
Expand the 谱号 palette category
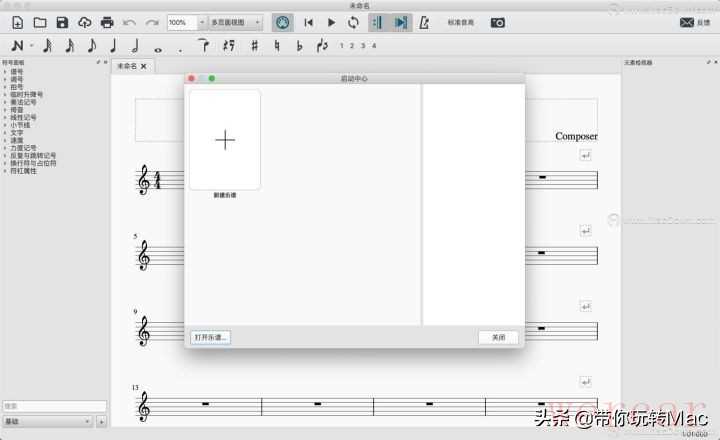click(16, 72)
